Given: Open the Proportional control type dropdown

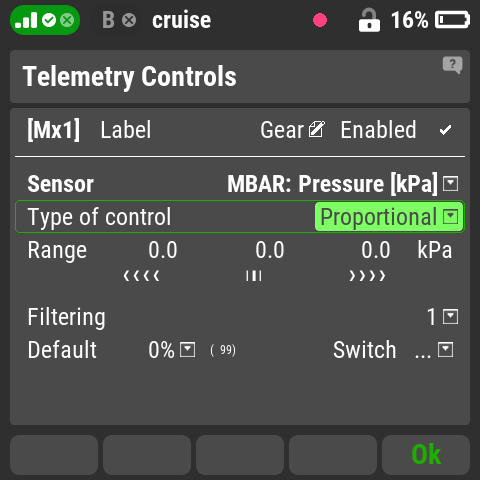Looking at the screenshot, I should tap(389, 217).
